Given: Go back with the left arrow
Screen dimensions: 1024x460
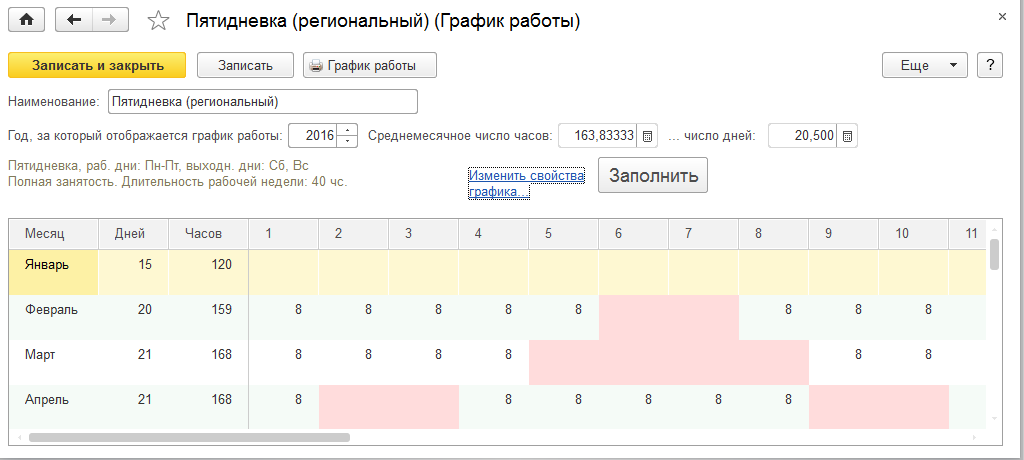Looking at the screenshot, I should pos(73,20).
